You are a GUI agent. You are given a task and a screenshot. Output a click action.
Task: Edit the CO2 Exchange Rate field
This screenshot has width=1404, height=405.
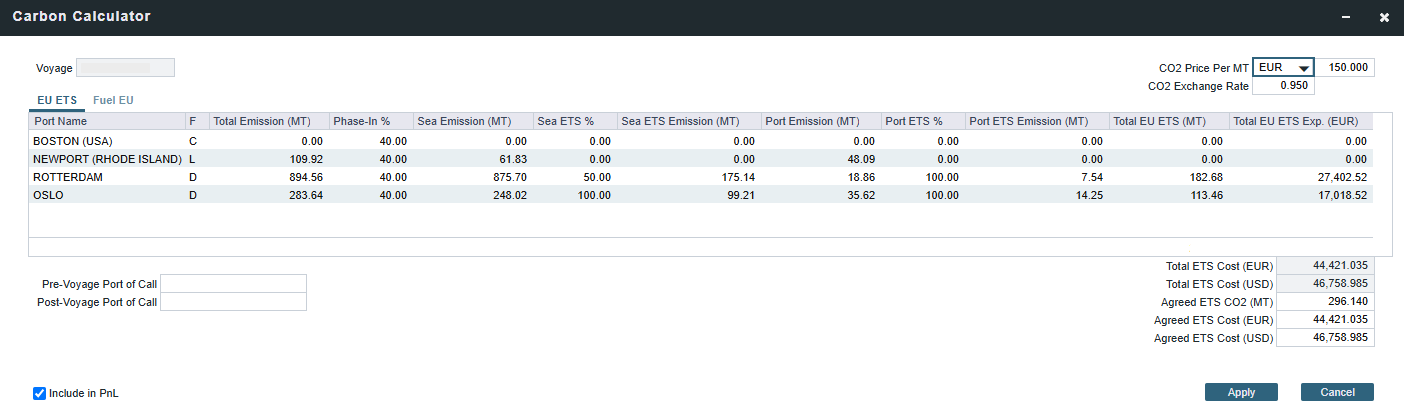click(x=1278, y=86)
